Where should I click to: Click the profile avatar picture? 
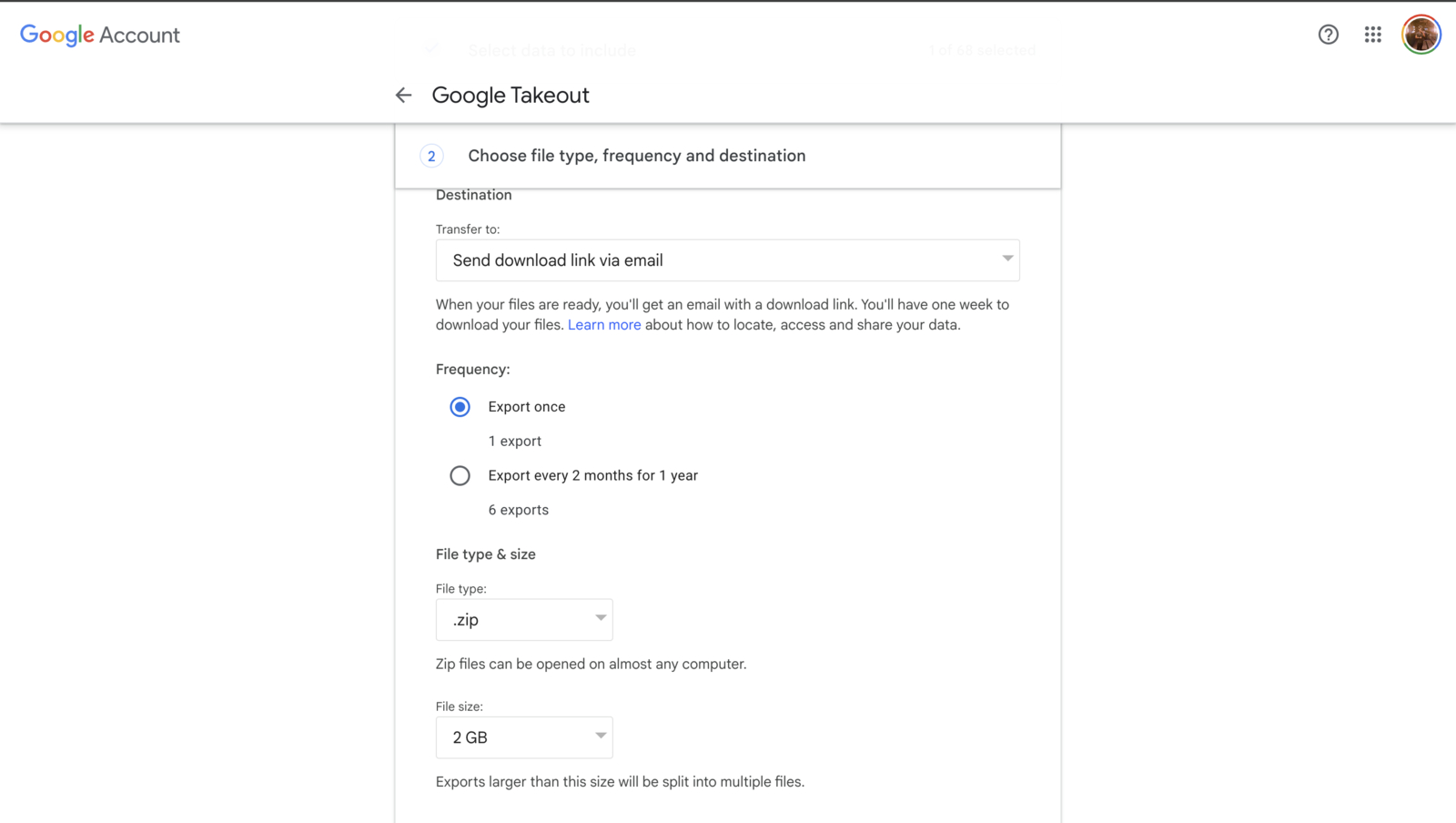[1420, 34]
